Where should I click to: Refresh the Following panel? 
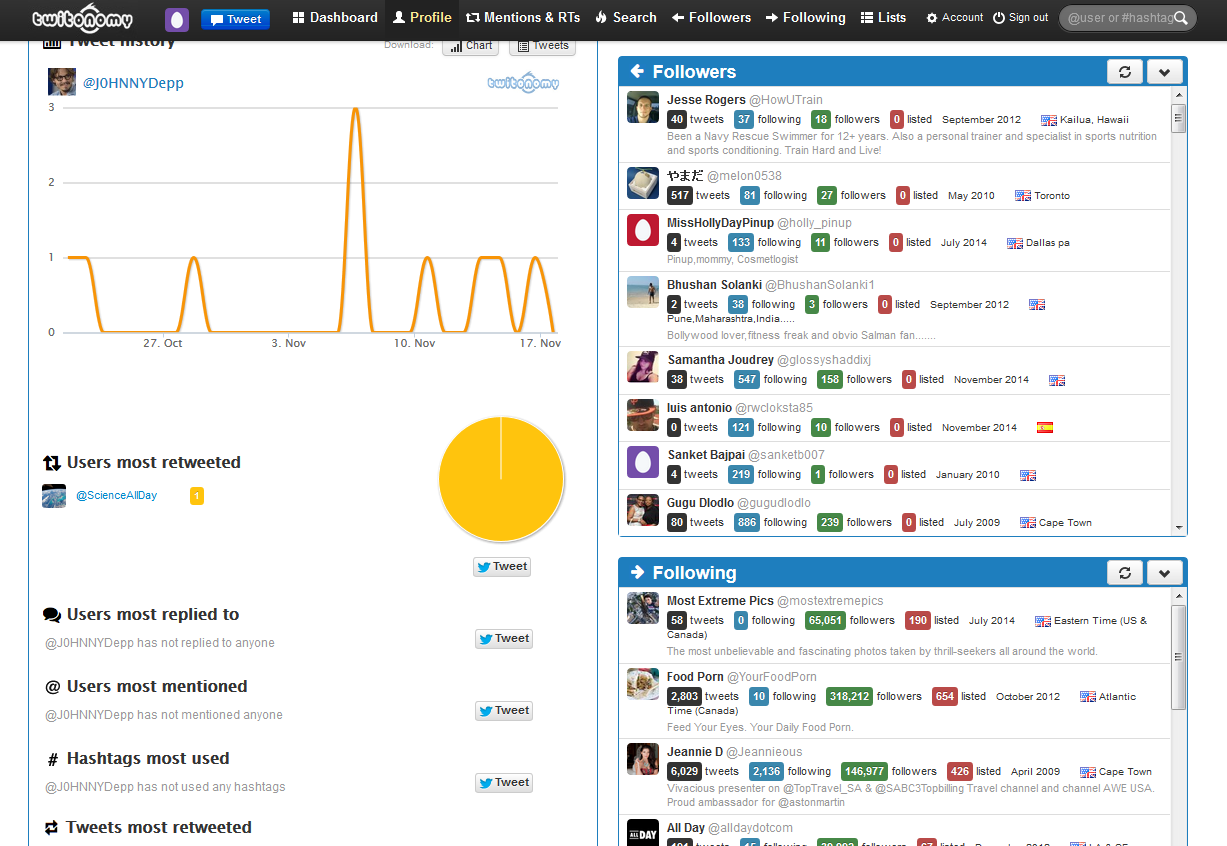(1125, 573)
